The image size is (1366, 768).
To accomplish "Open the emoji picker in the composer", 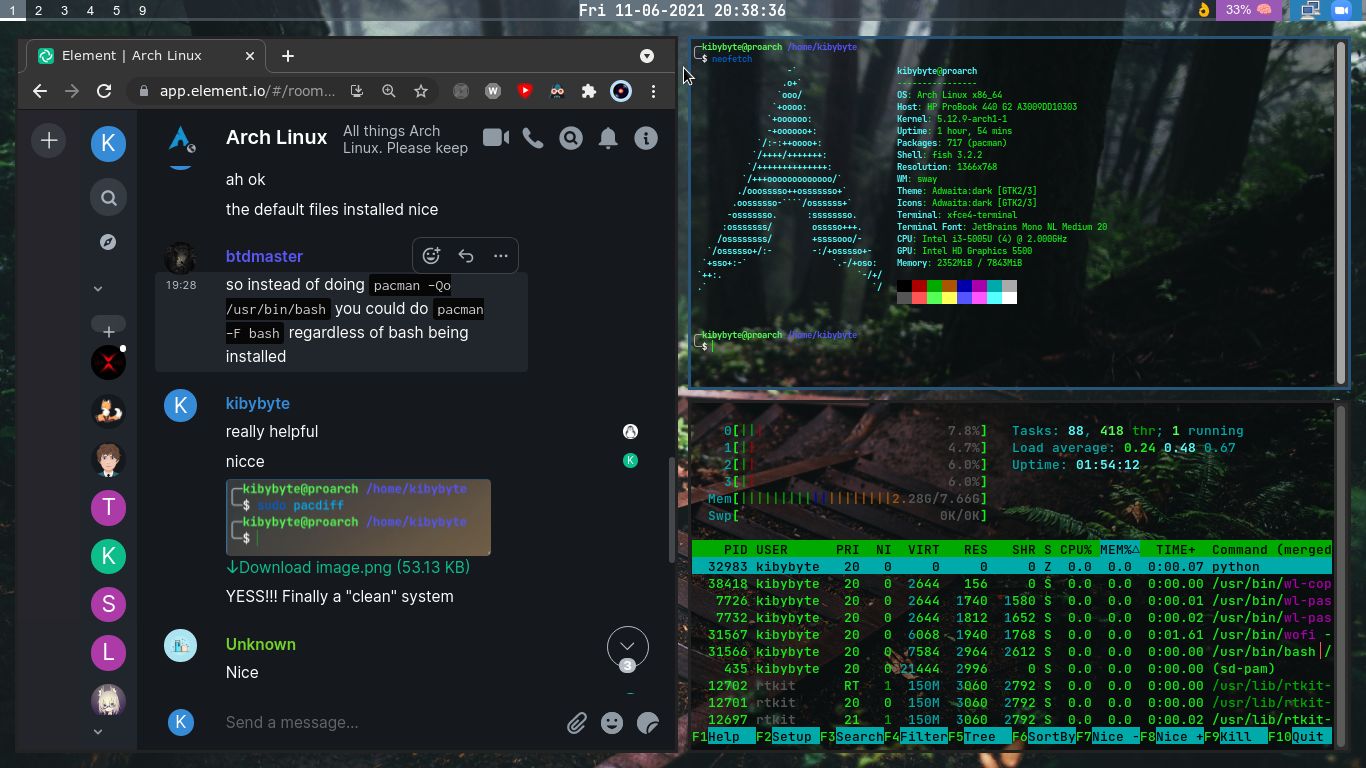I will [611, 722].
